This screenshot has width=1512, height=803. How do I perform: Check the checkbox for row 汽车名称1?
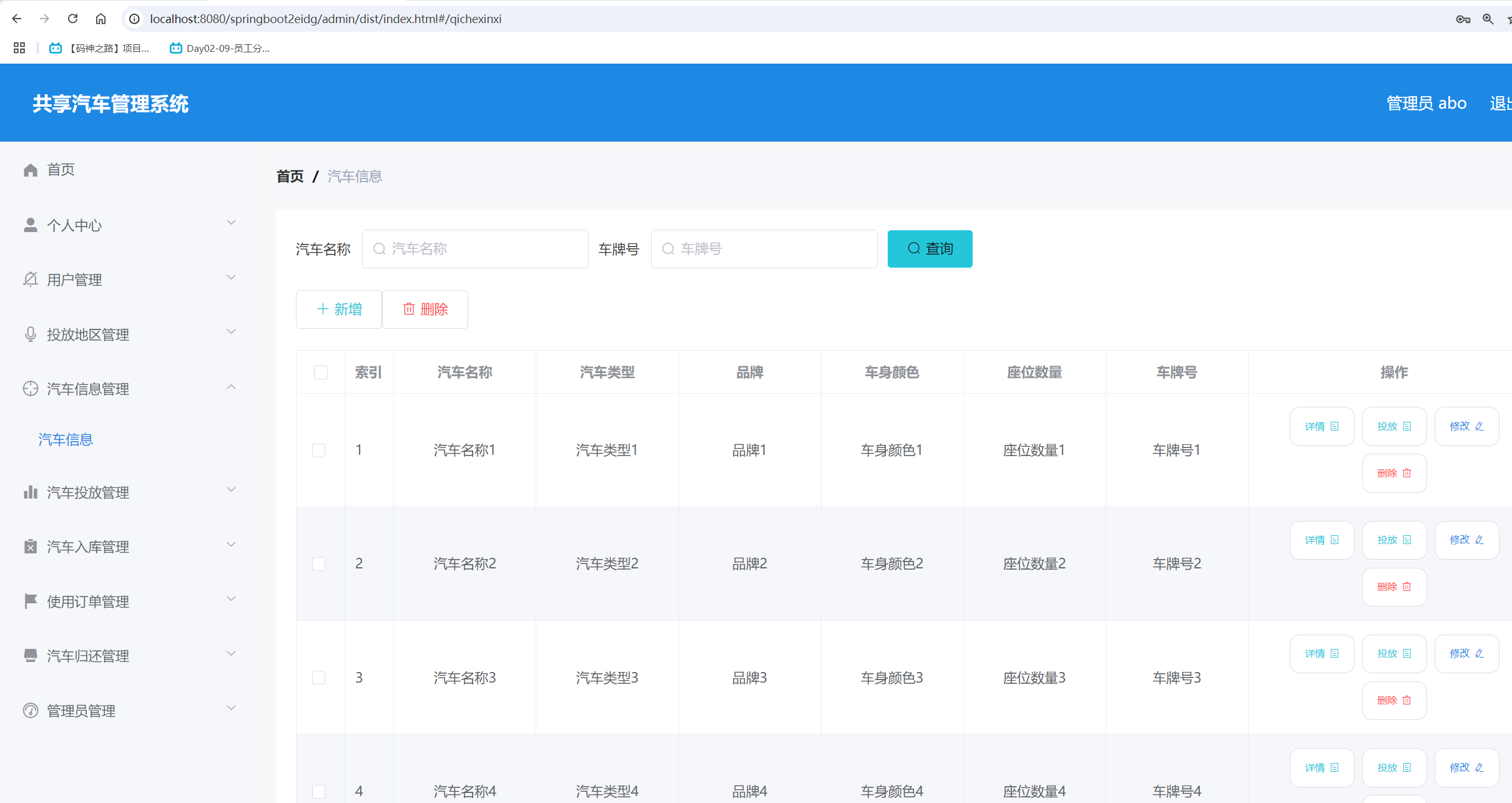click(319, 450)
